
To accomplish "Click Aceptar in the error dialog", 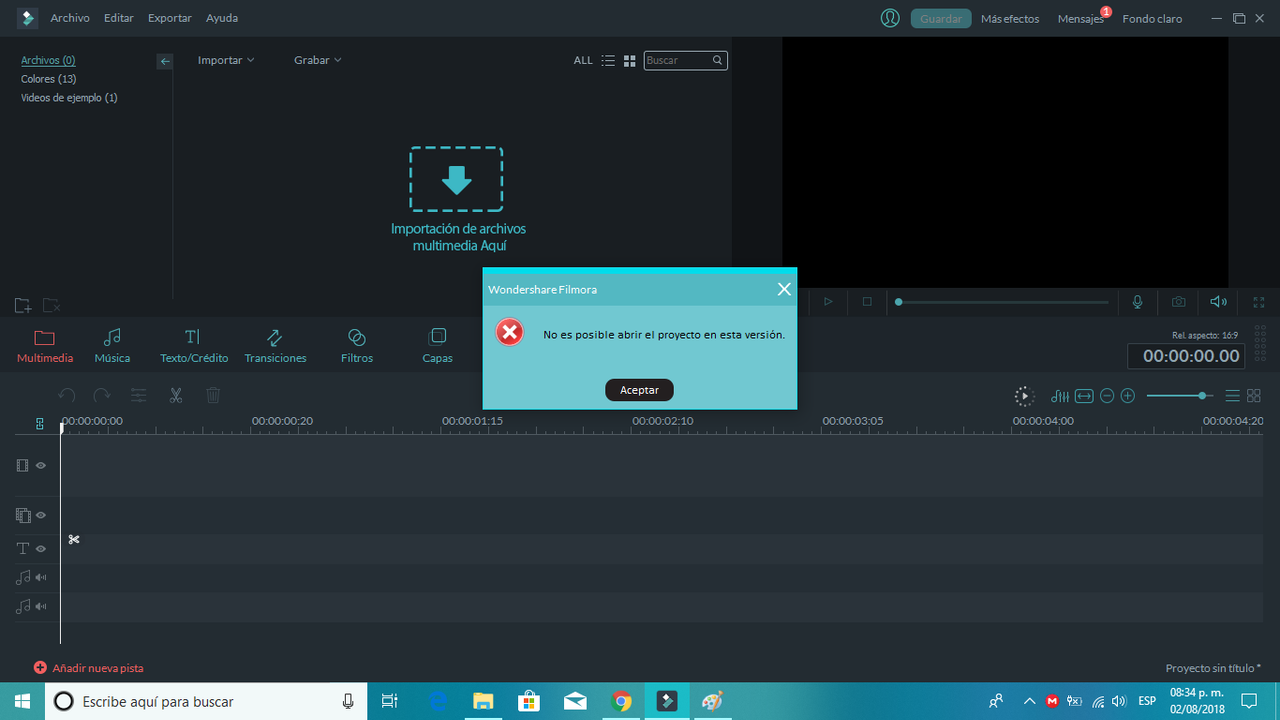I will click(x=639, y=390).
